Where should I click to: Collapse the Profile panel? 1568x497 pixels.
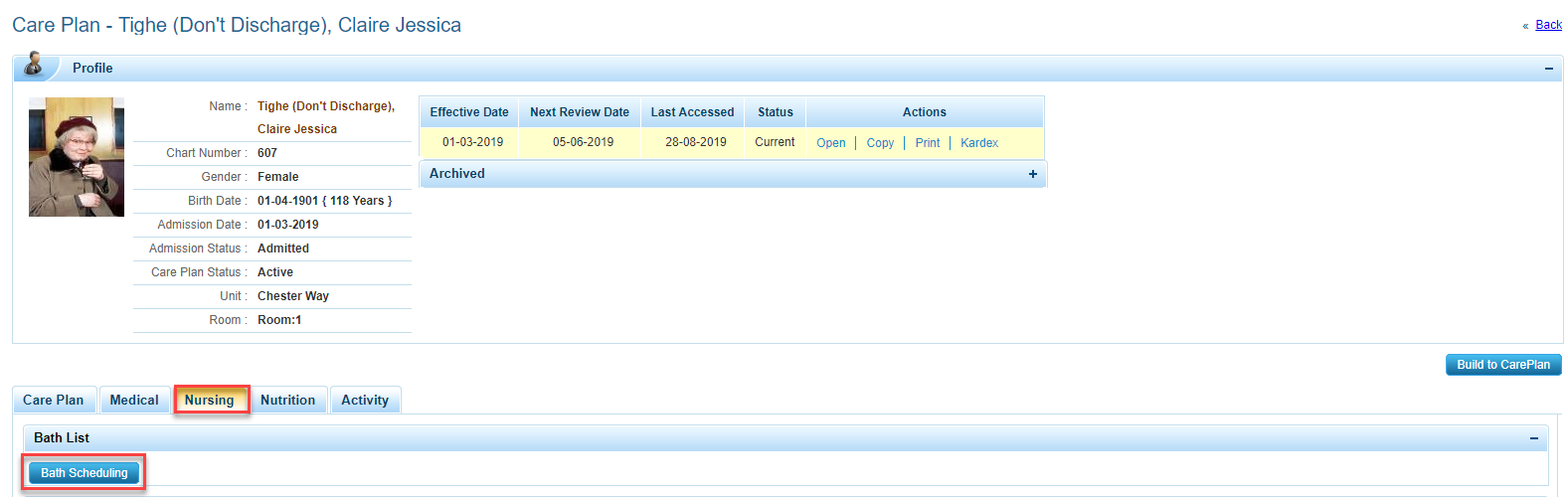(1548, 69)
